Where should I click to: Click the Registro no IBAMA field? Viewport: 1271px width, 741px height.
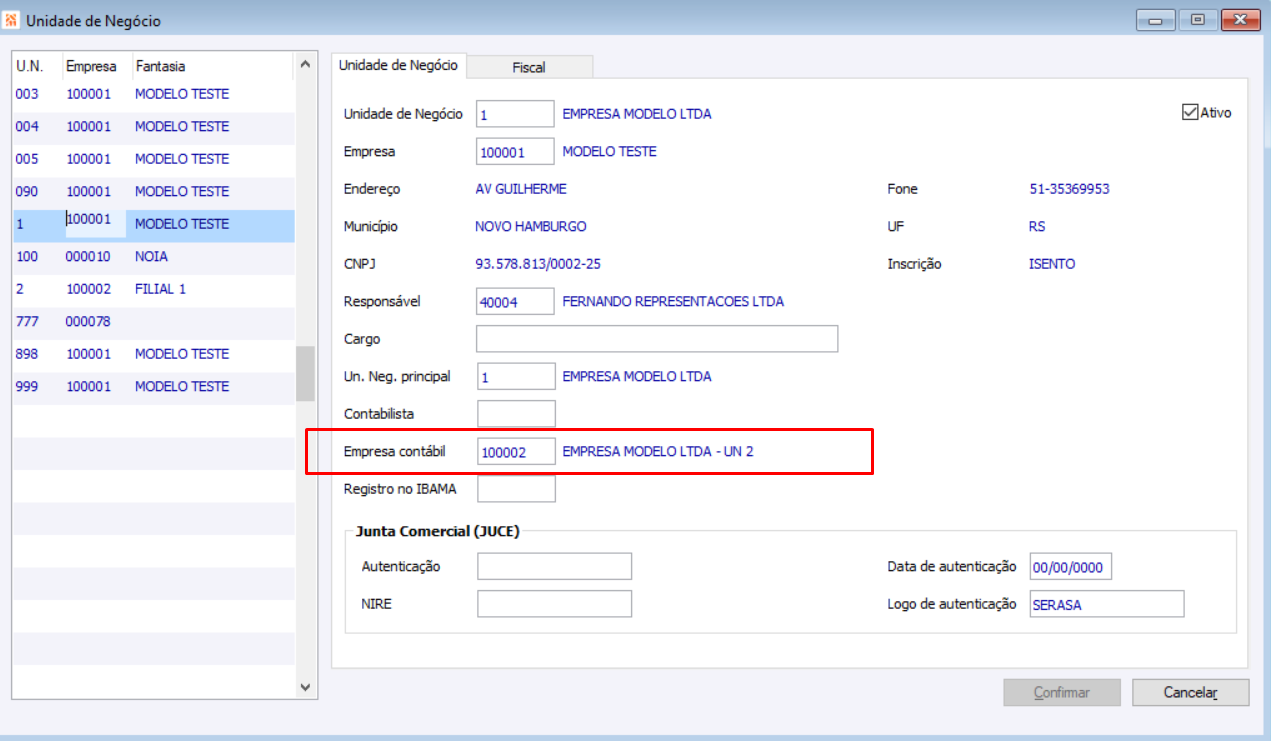(515, 489)
